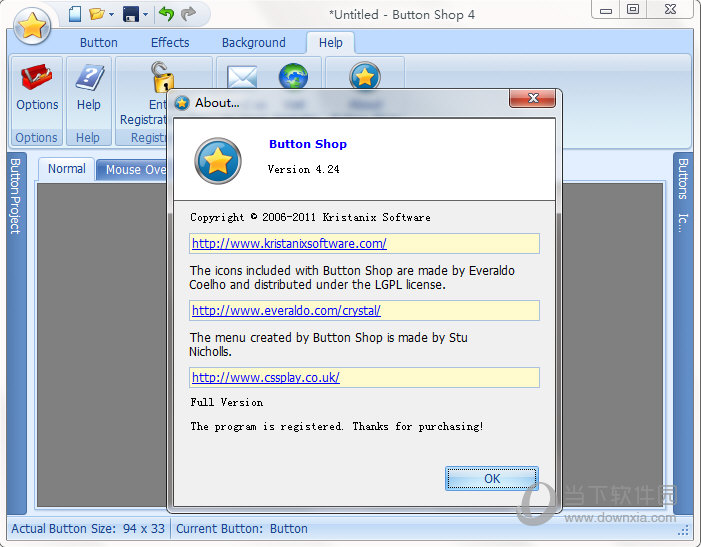Click the status bar corner grip

[683, 530]
